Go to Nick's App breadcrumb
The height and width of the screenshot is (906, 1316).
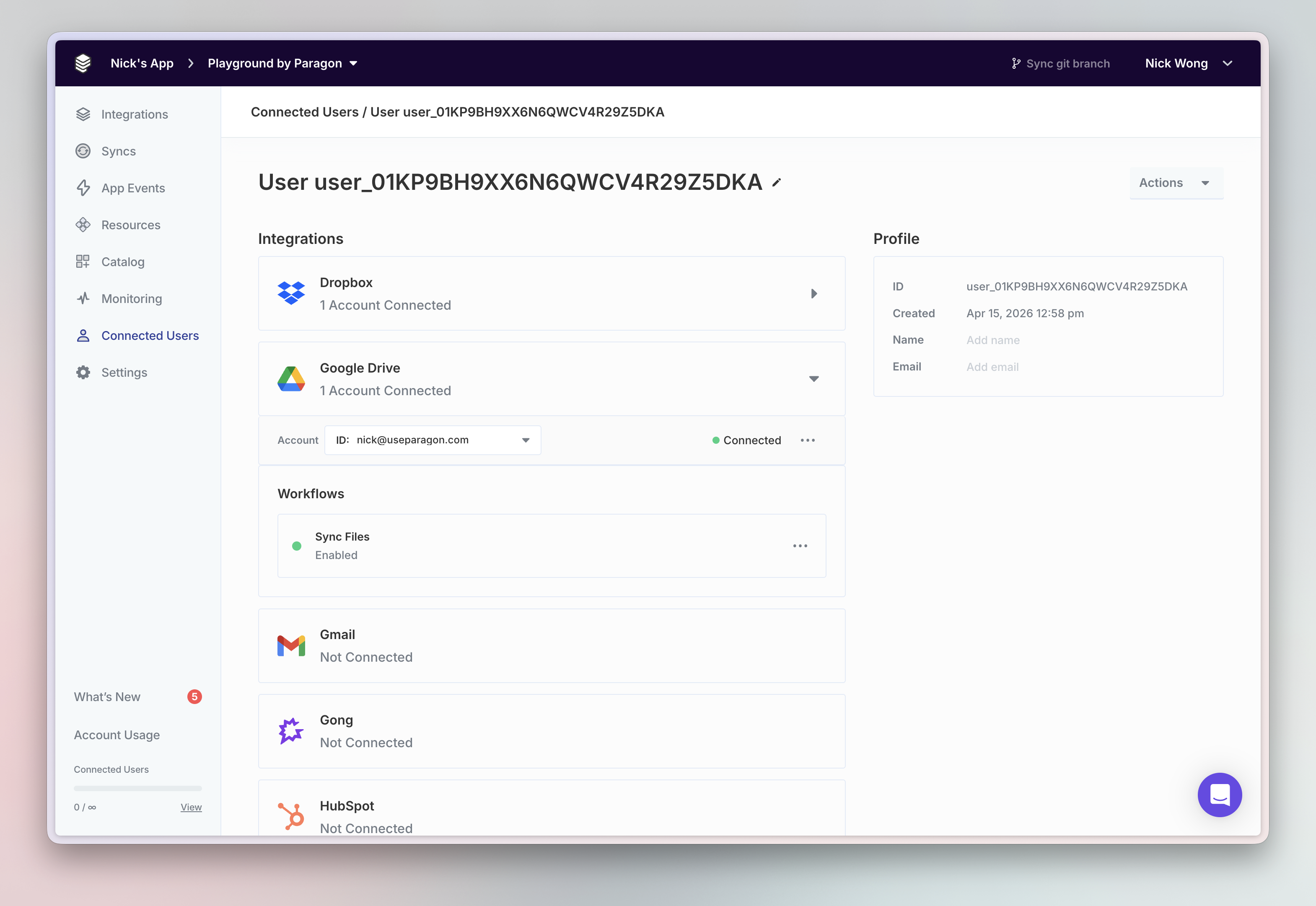click(142, 63)
